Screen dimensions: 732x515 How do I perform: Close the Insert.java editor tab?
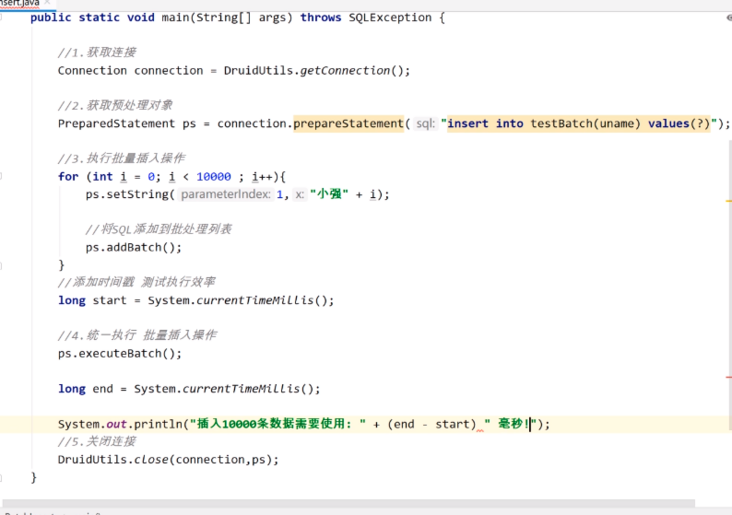click(x=47, y=3)
